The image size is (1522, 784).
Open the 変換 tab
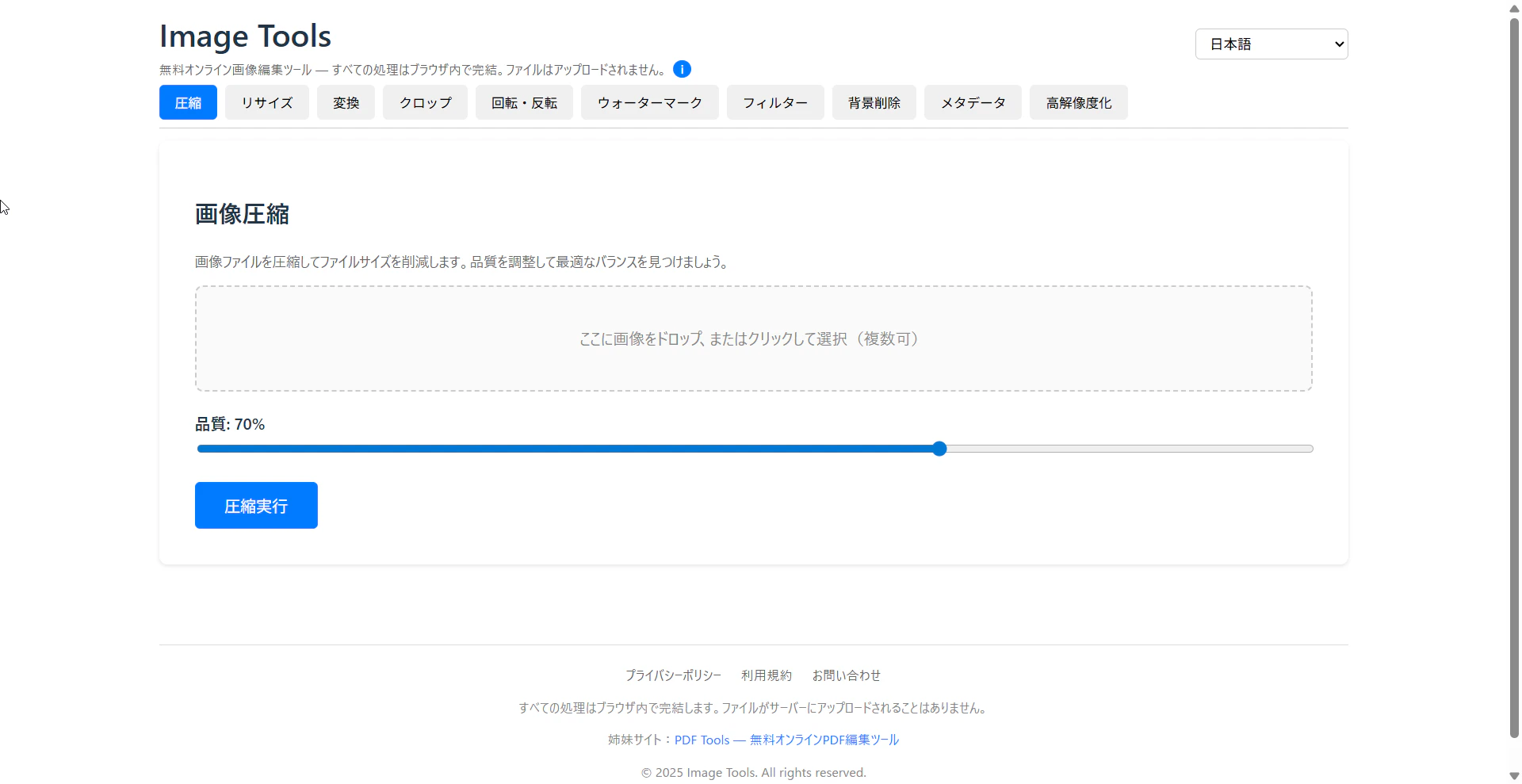346,102
